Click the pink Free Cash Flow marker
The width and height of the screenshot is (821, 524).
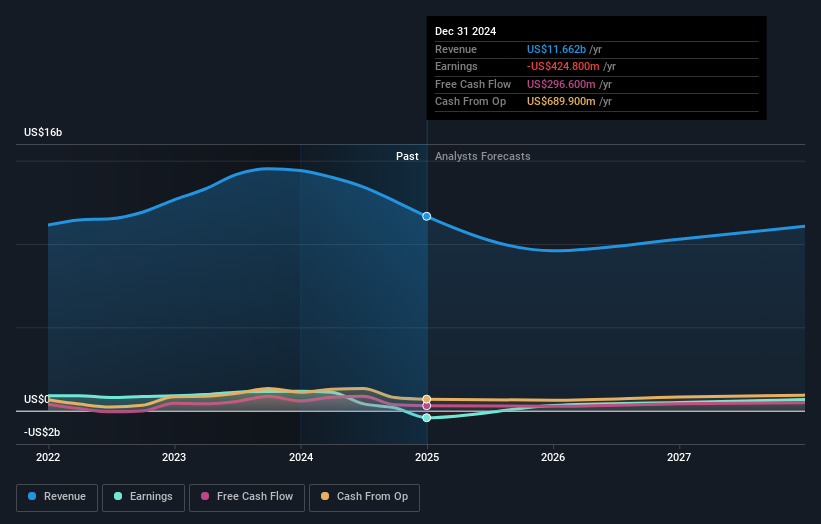click(x=427, y=406)
